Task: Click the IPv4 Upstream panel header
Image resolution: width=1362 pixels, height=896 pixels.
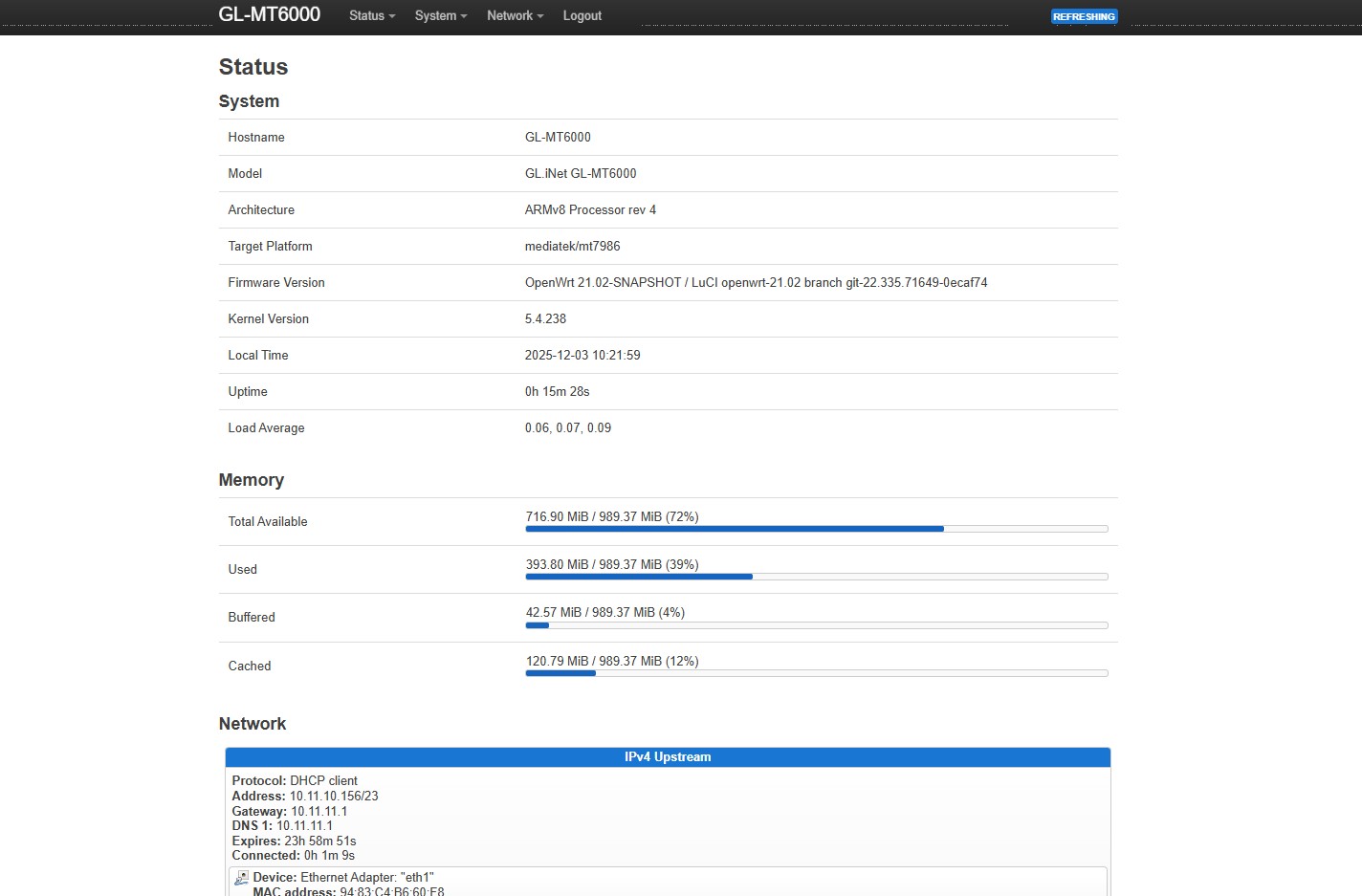Action: coord(668,757)
